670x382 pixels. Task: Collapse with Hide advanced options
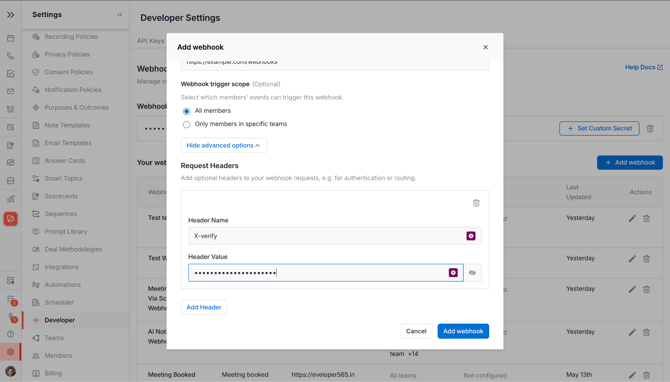[x=223, y=145]
